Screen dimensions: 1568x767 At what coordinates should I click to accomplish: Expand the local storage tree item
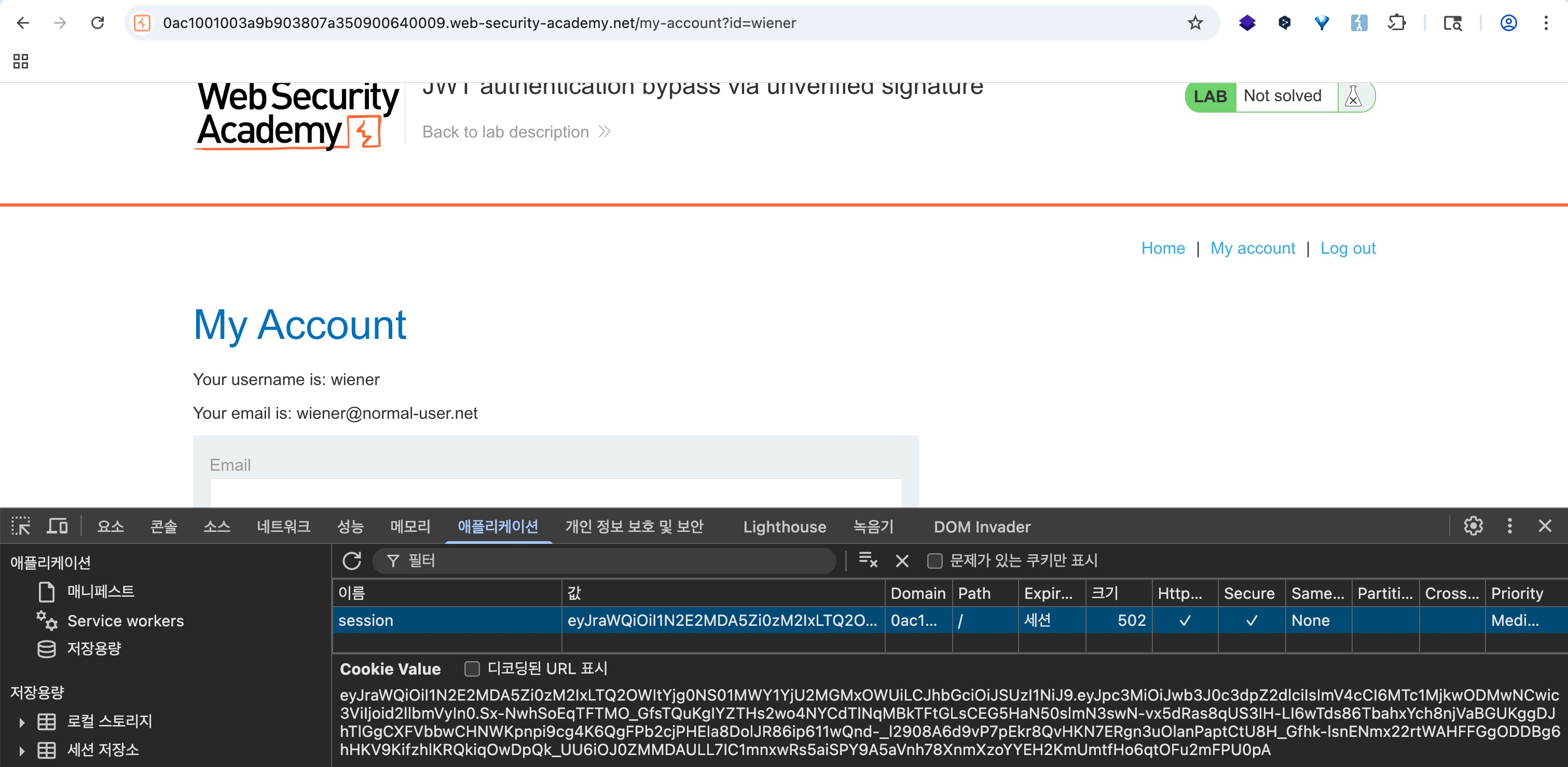click(22, 722)
